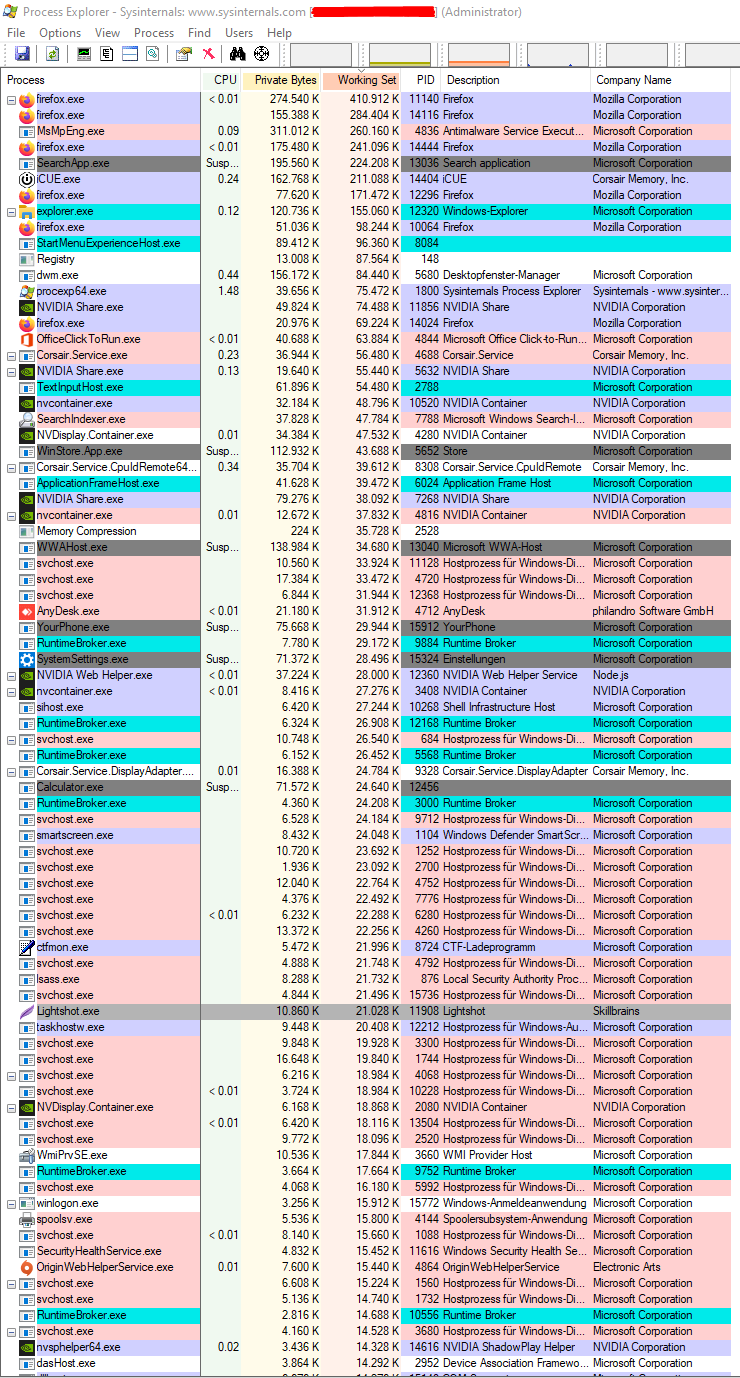The image size is (740, 1378).
Task: Click the red X Kill Process icon
Action: 208,54
